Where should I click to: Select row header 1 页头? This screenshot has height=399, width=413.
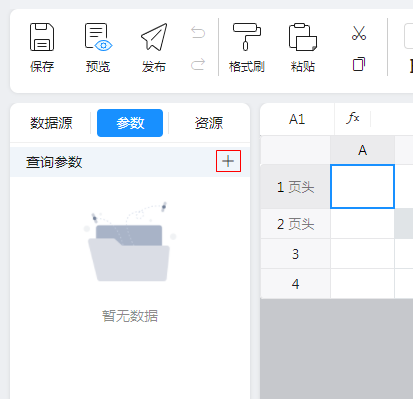(x=295, y=187)
